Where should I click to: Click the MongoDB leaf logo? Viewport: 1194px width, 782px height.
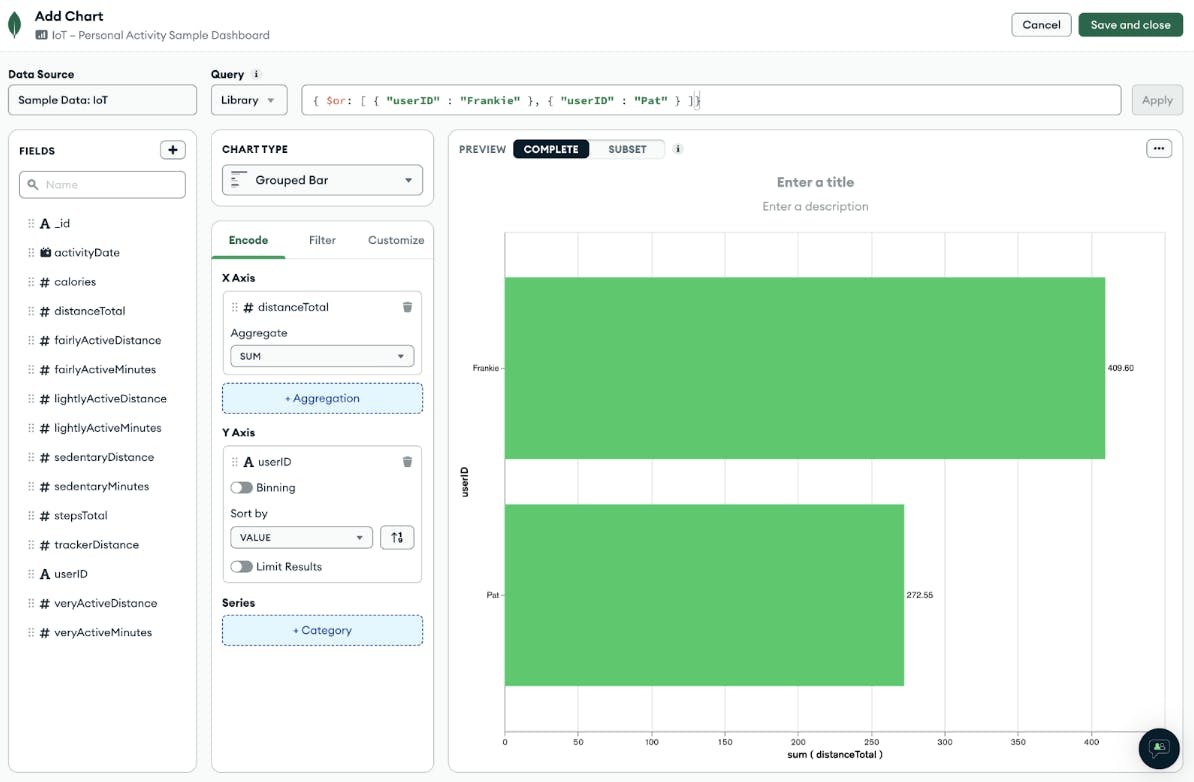[x=15, y=23]
